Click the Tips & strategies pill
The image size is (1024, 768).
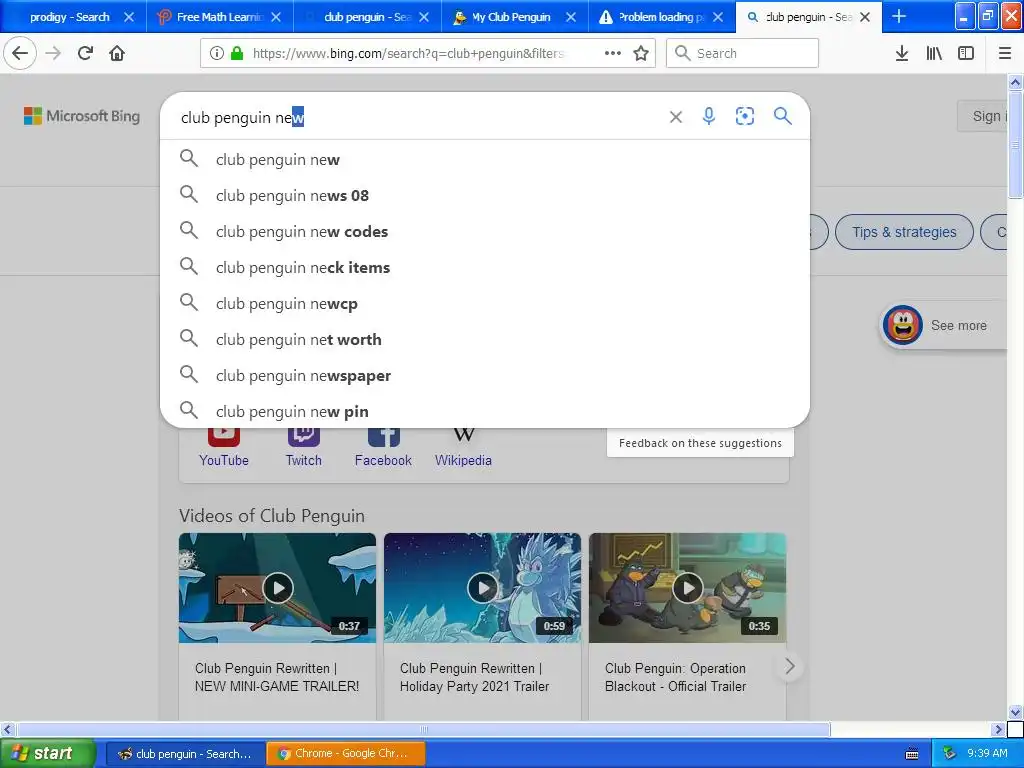pyautogui.click(x=904, y=232)
